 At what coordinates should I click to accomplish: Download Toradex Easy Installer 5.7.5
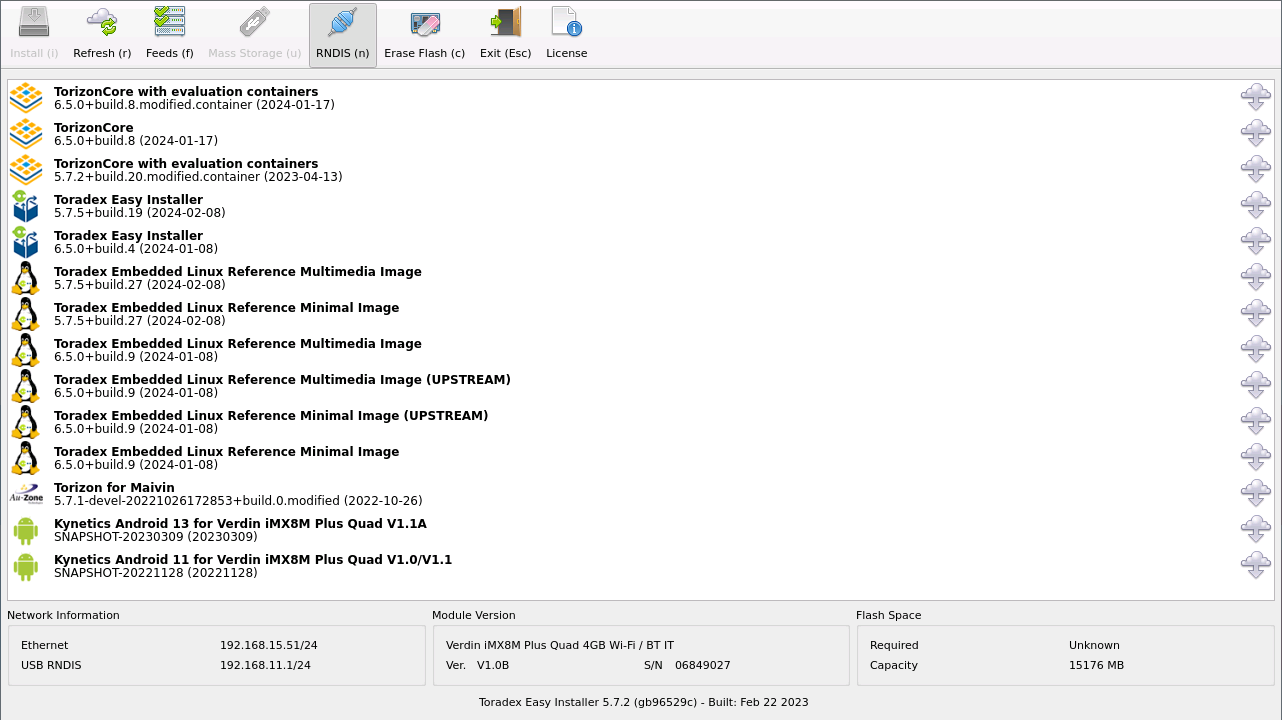[1255, 205]
